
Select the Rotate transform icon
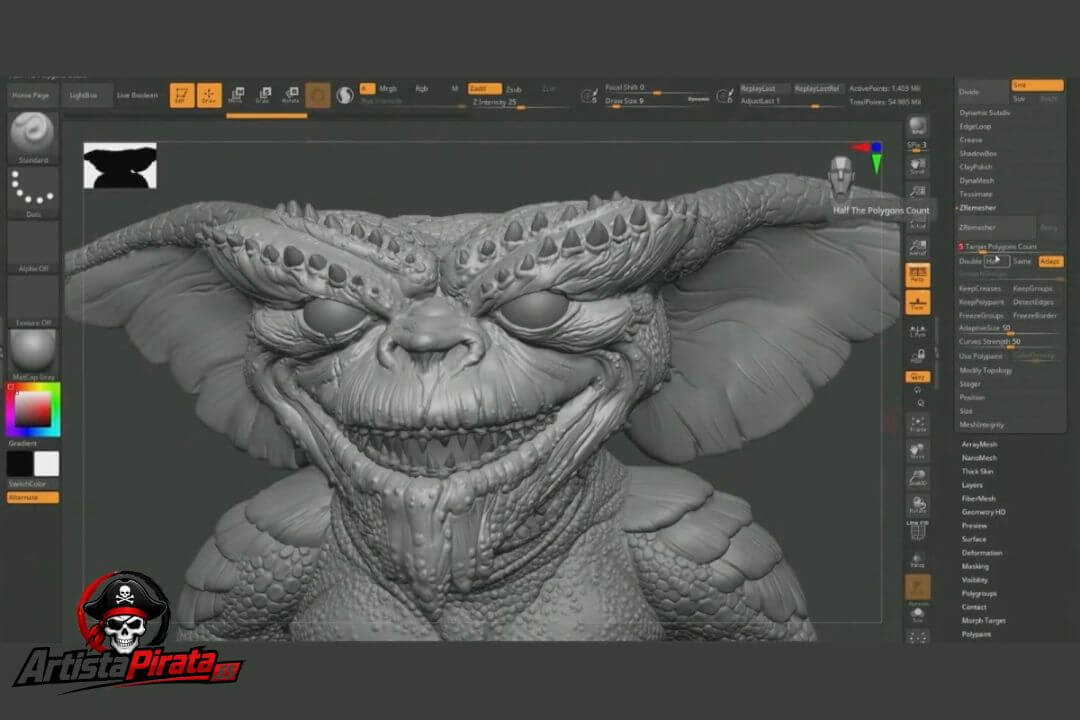point(291,95)
